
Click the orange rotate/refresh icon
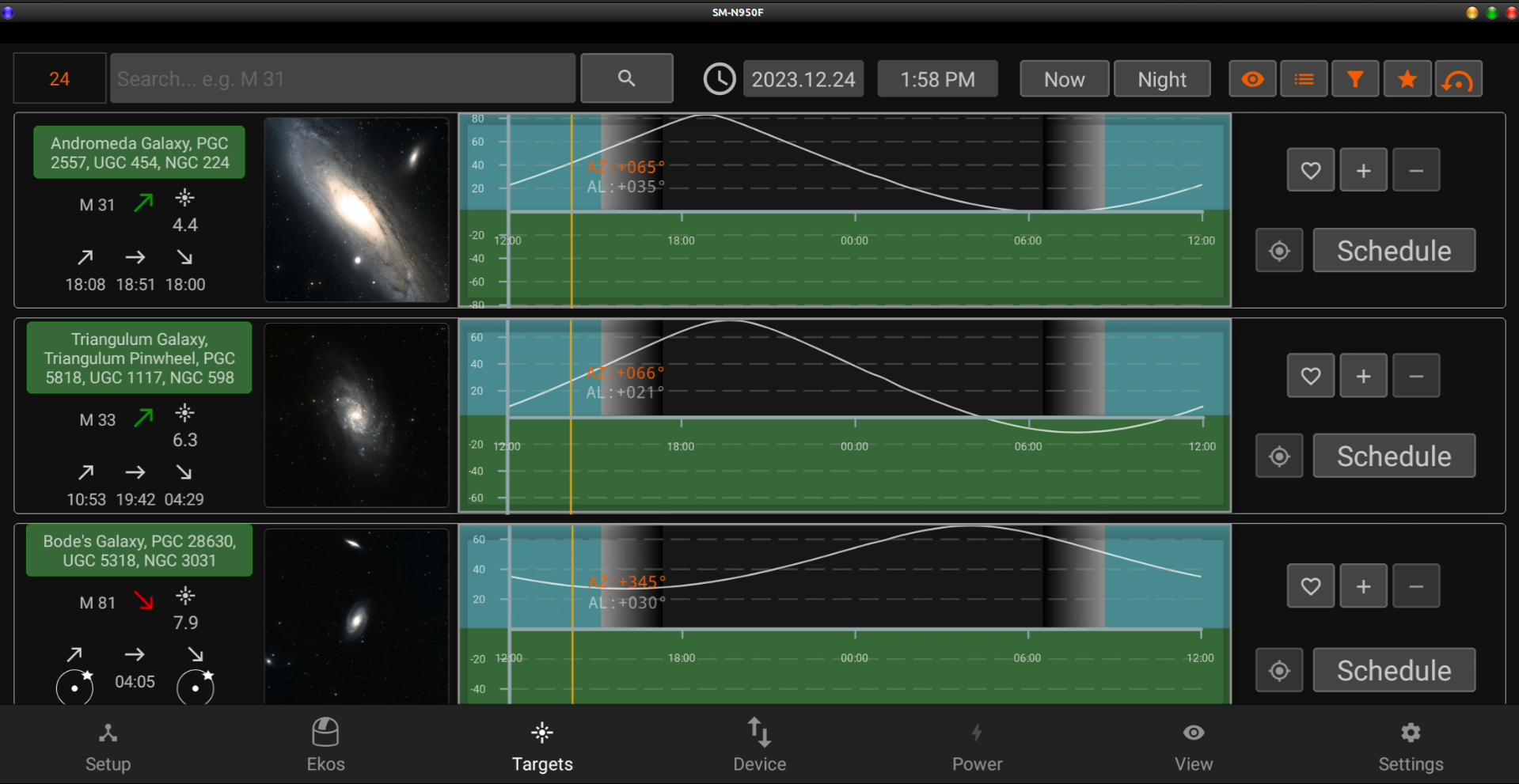[x=1458, y=79]
